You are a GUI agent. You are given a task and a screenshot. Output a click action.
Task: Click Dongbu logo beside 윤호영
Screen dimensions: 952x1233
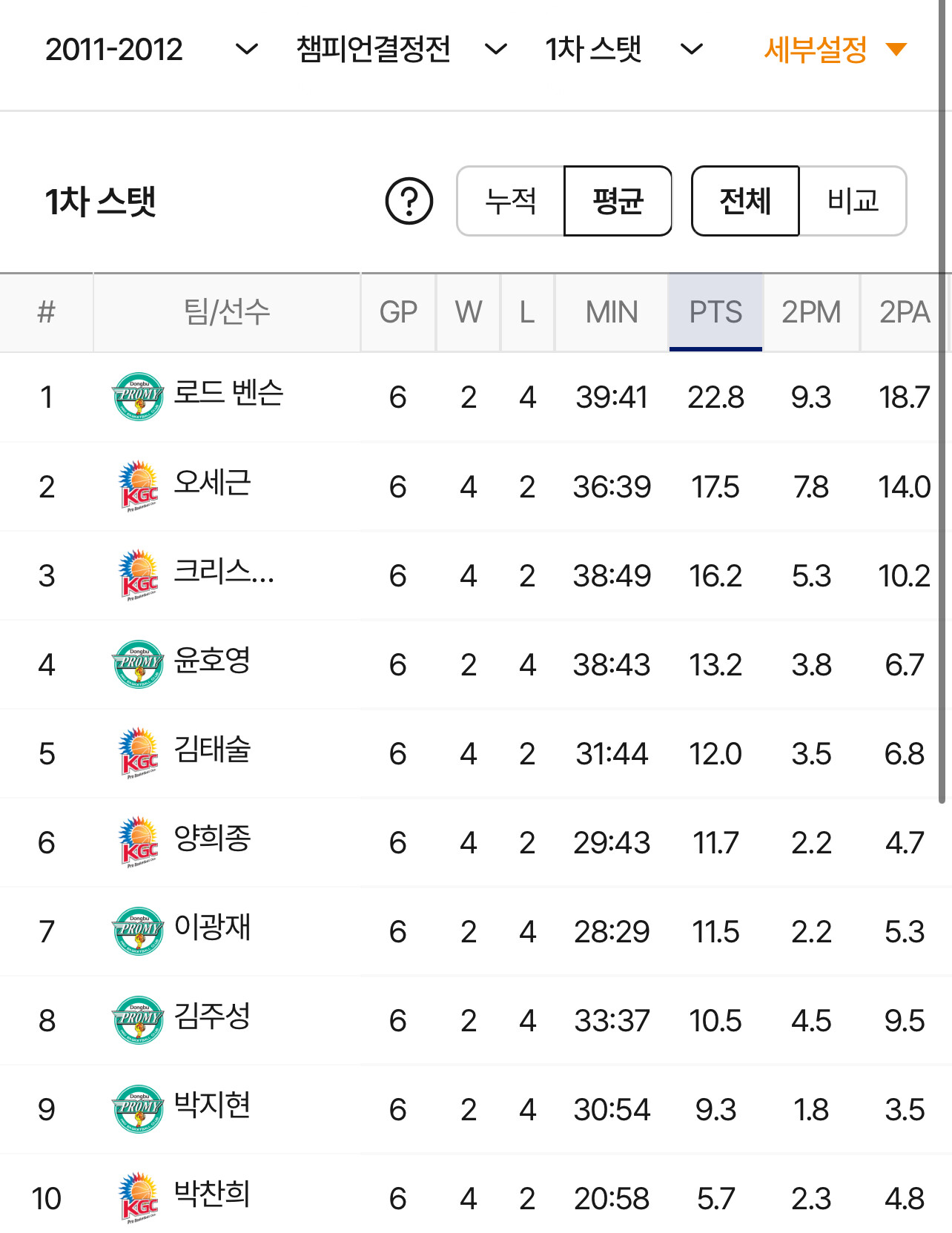[138, 664]
